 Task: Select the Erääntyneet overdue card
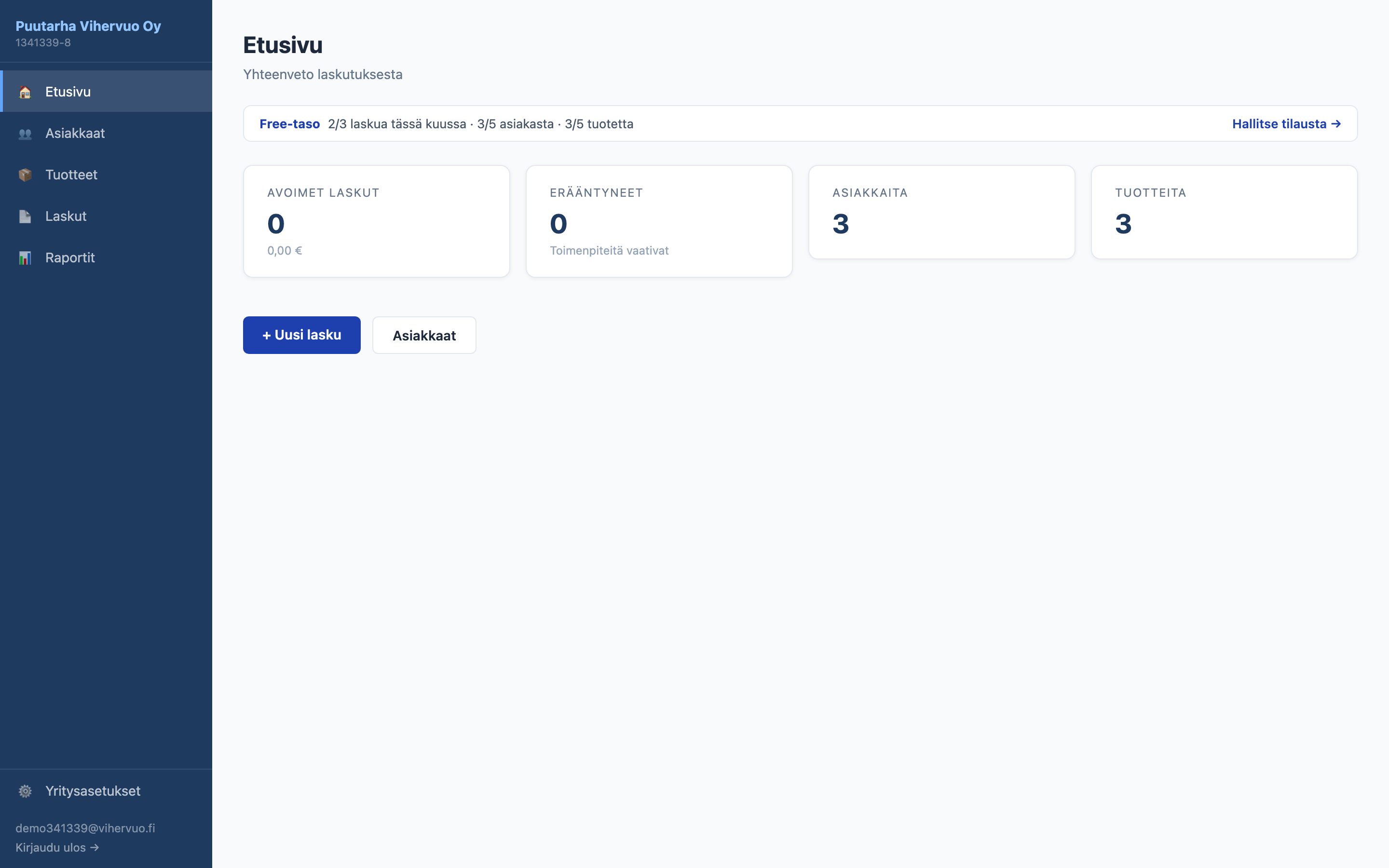click(659, 221)
